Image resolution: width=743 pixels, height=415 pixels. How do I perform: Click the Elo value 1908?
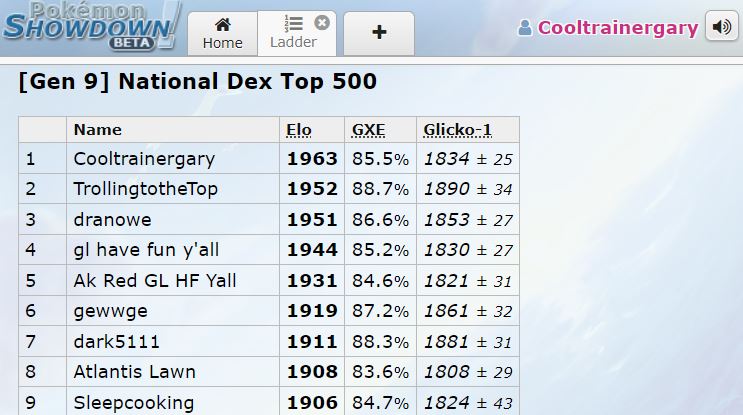pos(312,372)
